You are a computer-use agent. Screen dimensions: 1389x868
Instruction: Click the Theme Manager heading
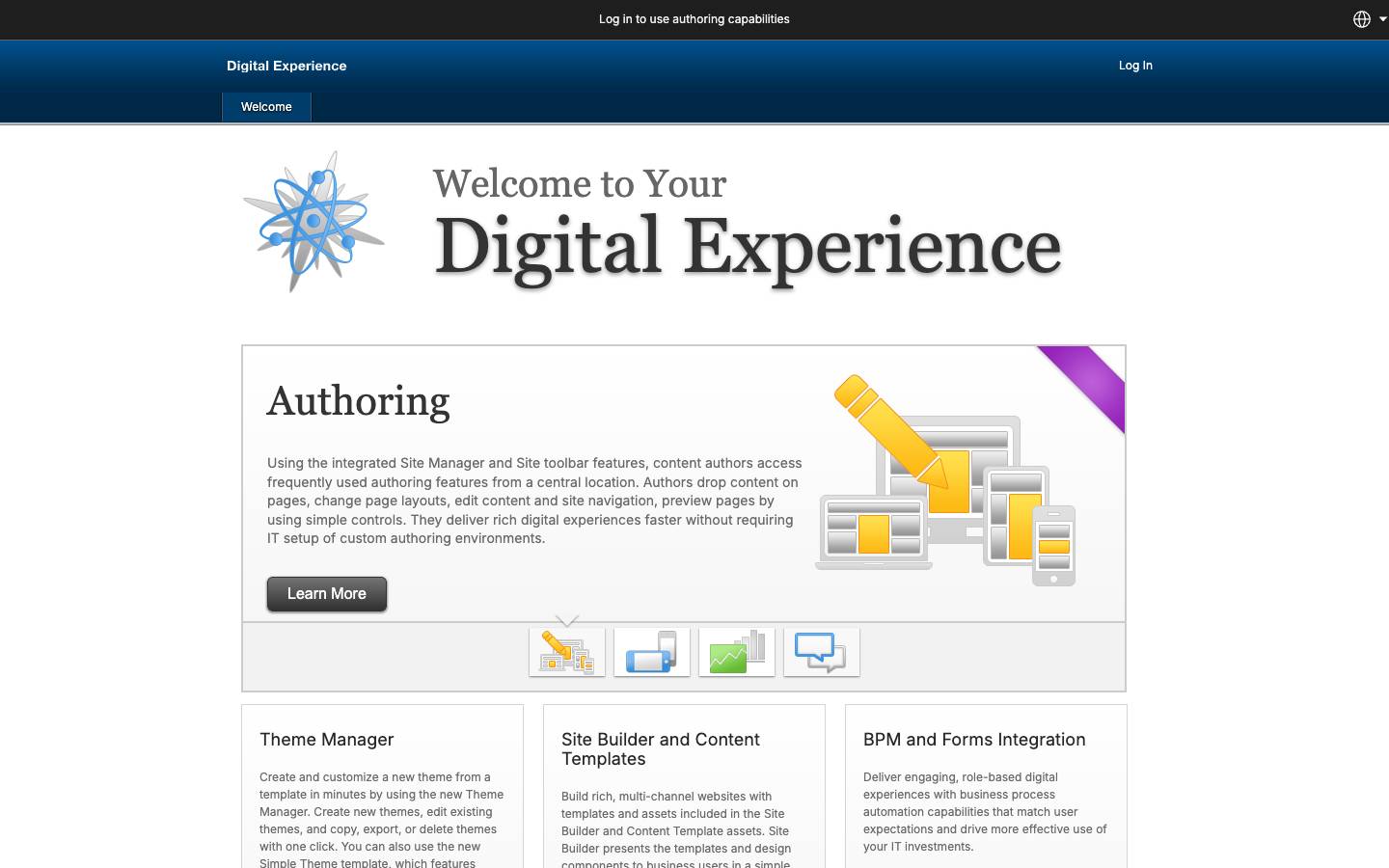coord(326,740)
